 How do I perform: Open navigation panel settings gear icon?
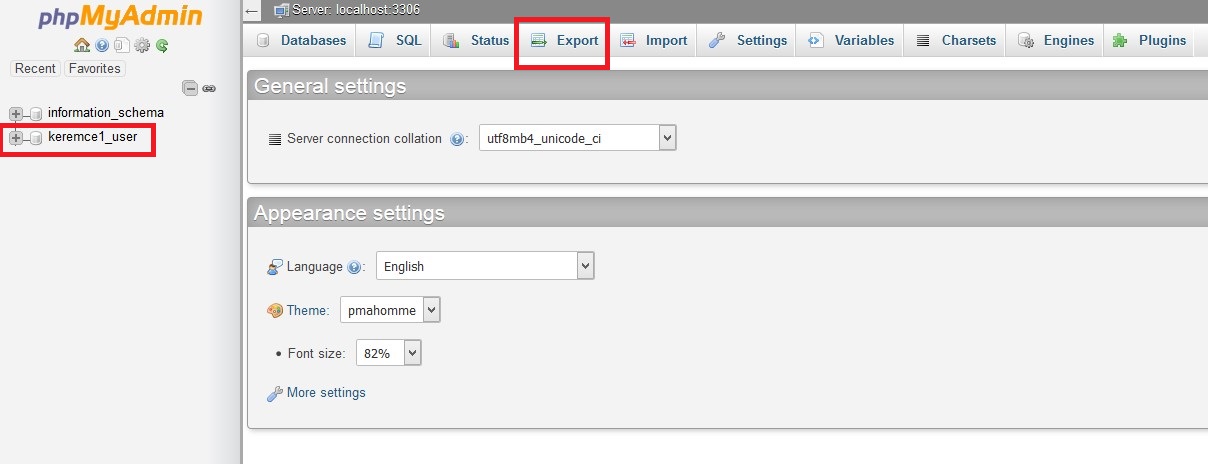(x=142, y=45)
